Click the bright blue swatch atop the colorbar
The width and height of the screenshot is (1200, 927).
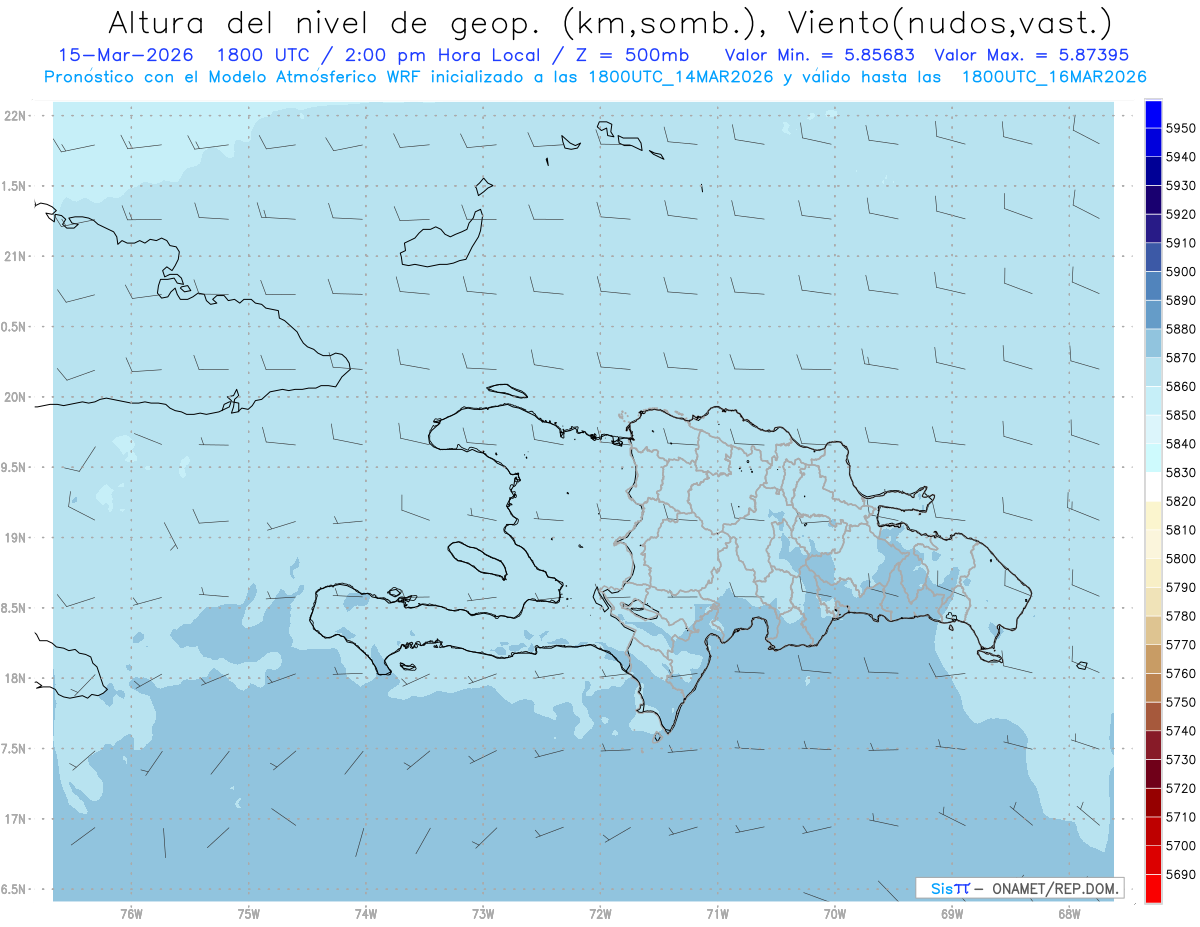coord(1153,112)
